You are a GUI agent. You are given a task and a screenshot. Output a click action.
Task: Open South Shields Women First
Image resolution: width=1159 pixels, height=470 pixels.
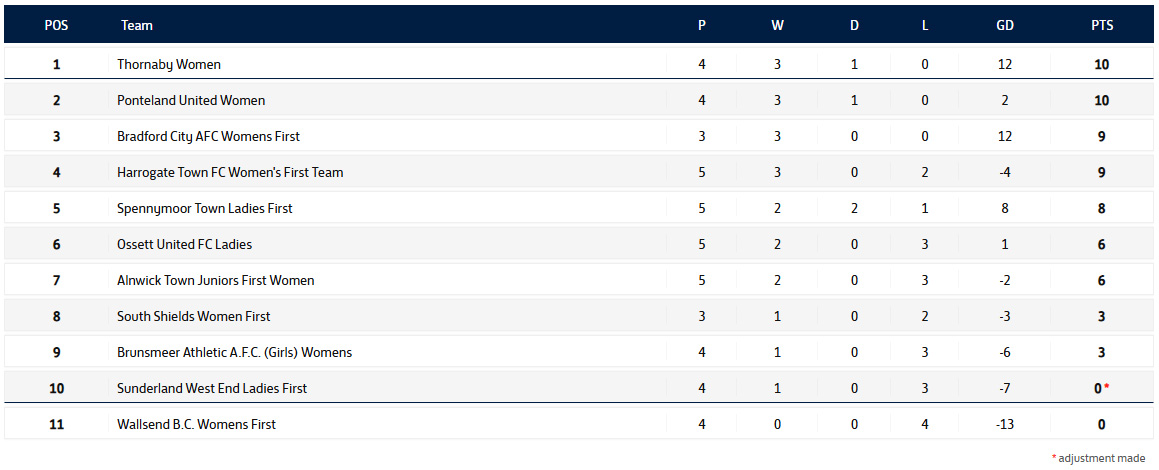(193, 316)
